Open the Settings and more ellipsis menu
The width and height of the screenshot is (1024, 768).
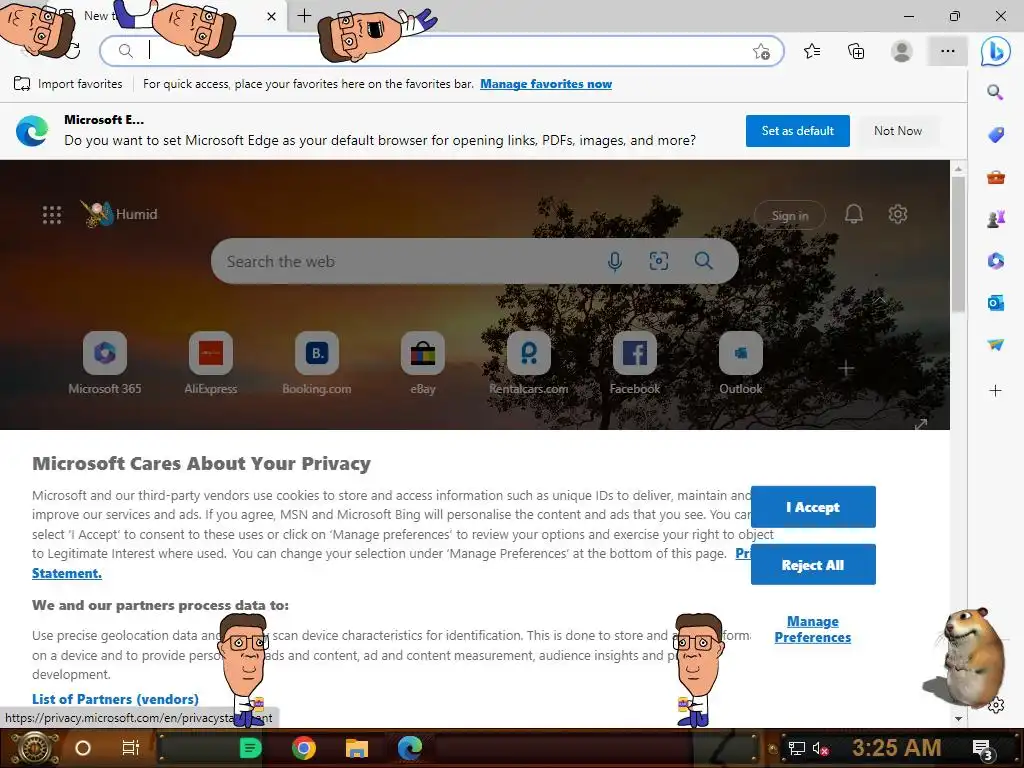(x=948, y=51)
